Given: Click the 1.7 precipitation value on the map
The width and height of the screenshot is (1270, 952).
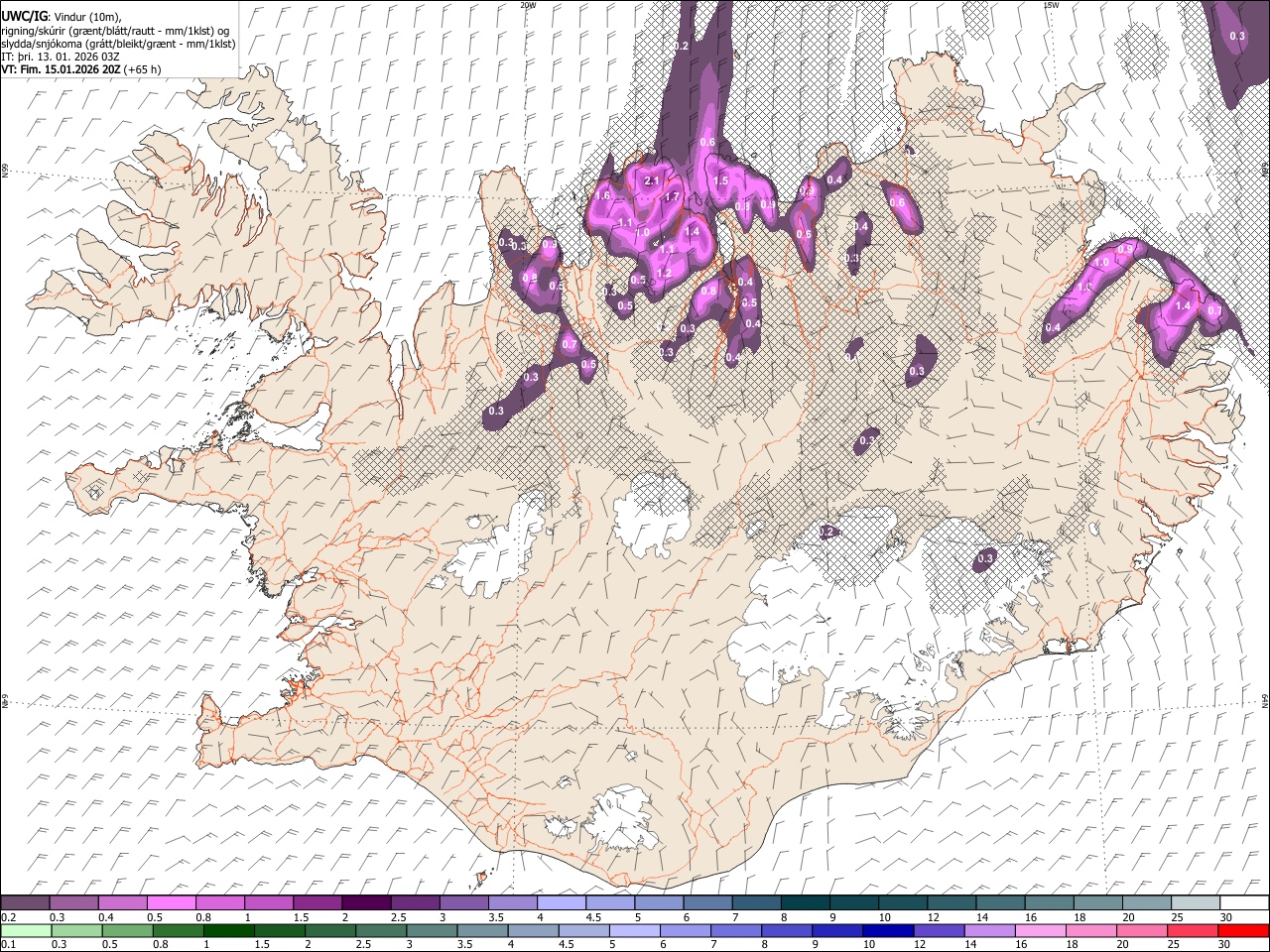Looking at the screenshot, I should coord(672,196).
